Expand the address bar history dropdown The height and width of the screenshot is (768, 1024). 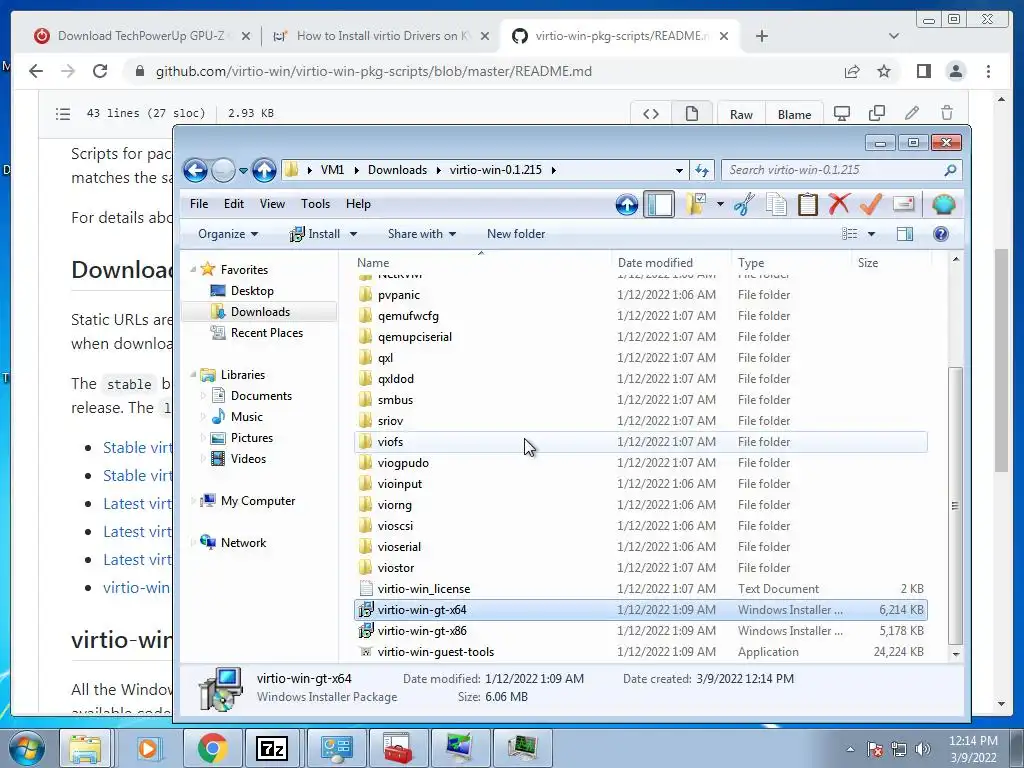click(x=679, y=170)
